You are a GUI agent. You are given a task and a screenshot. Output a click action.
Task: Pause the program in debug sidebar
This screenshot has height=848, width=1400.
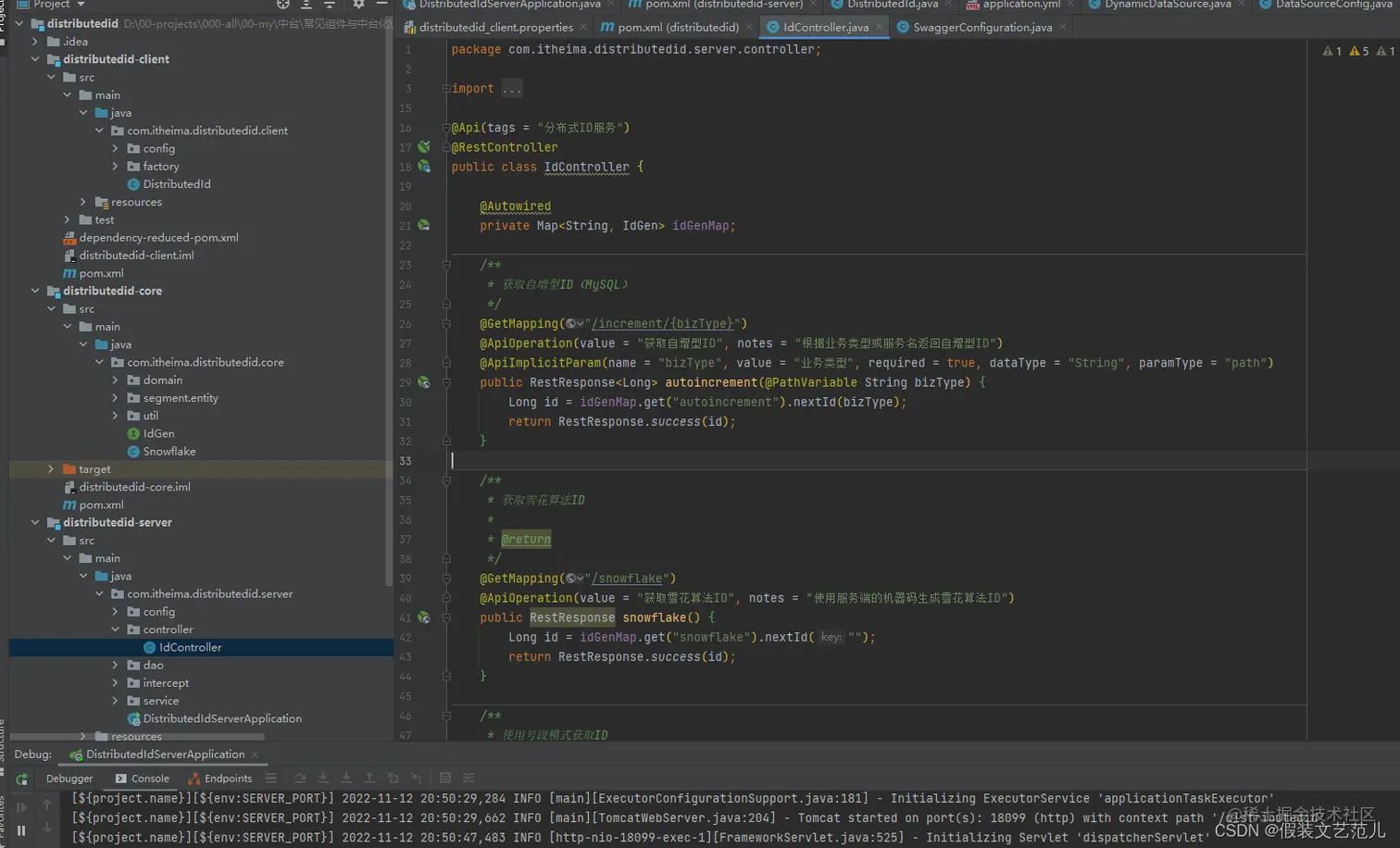click(22, 830)
